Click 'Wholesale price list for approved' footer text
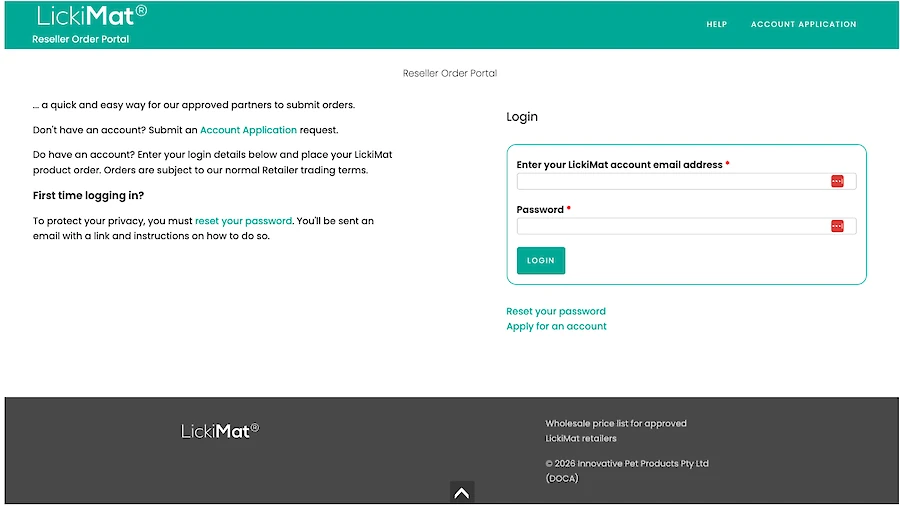This screenshot has height=506, width=900. [x=616, y=423]
